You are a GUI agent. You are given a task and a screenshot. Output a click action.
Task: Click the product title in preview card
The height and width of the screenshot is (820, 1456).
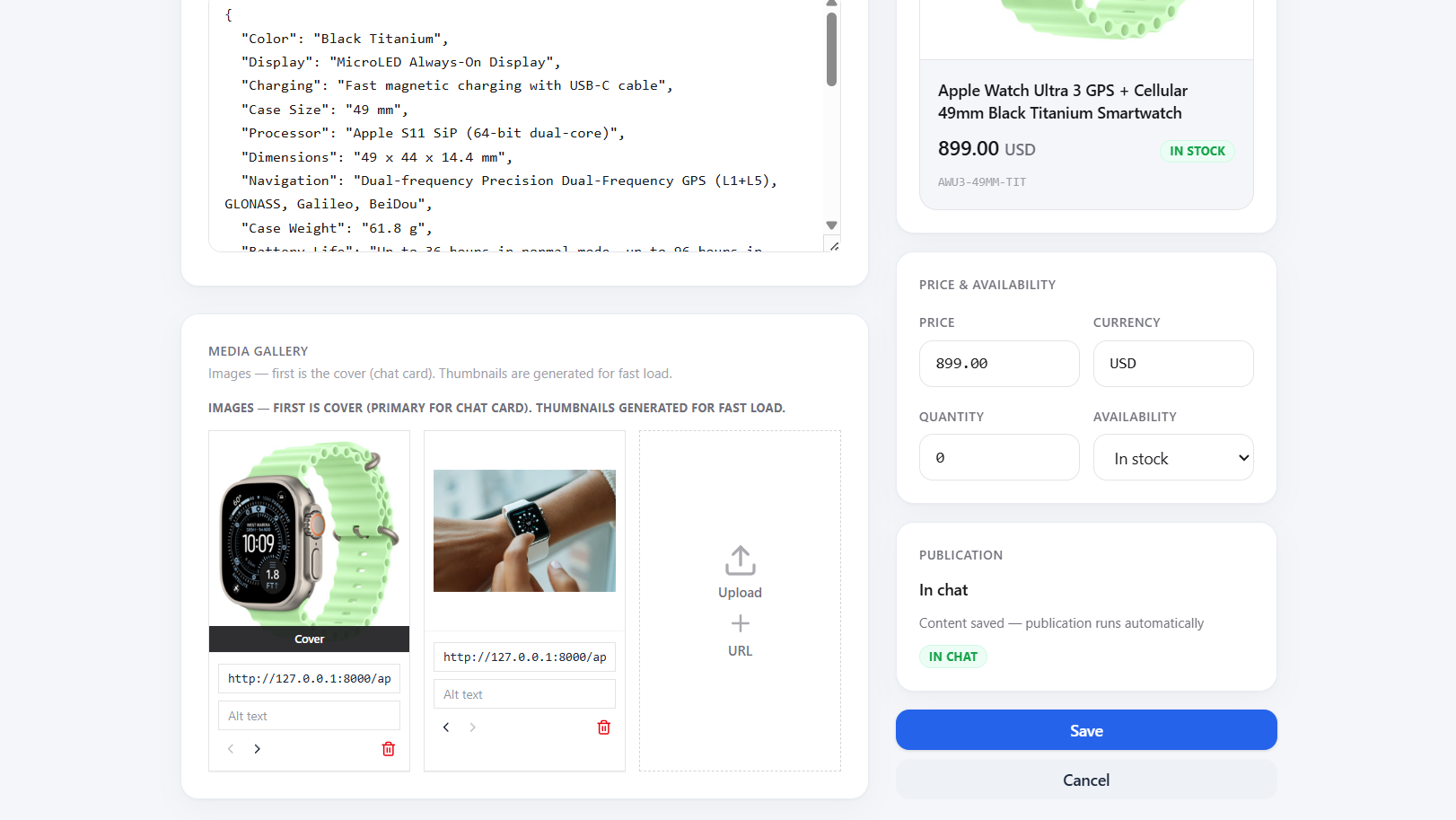[1063, 101]
